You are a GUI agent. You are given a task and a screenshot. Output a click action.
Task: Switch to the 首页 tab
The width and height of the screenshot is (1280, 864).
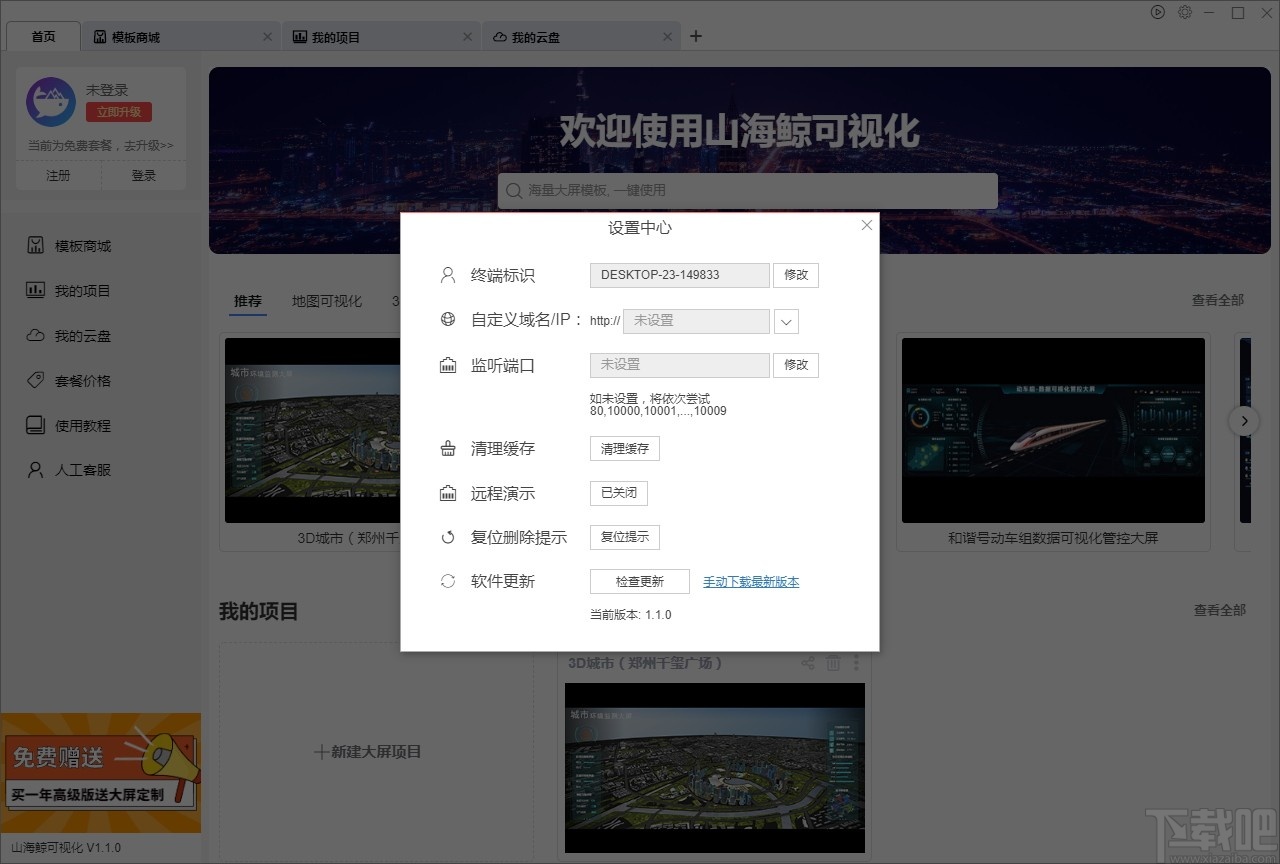(43, 37)
